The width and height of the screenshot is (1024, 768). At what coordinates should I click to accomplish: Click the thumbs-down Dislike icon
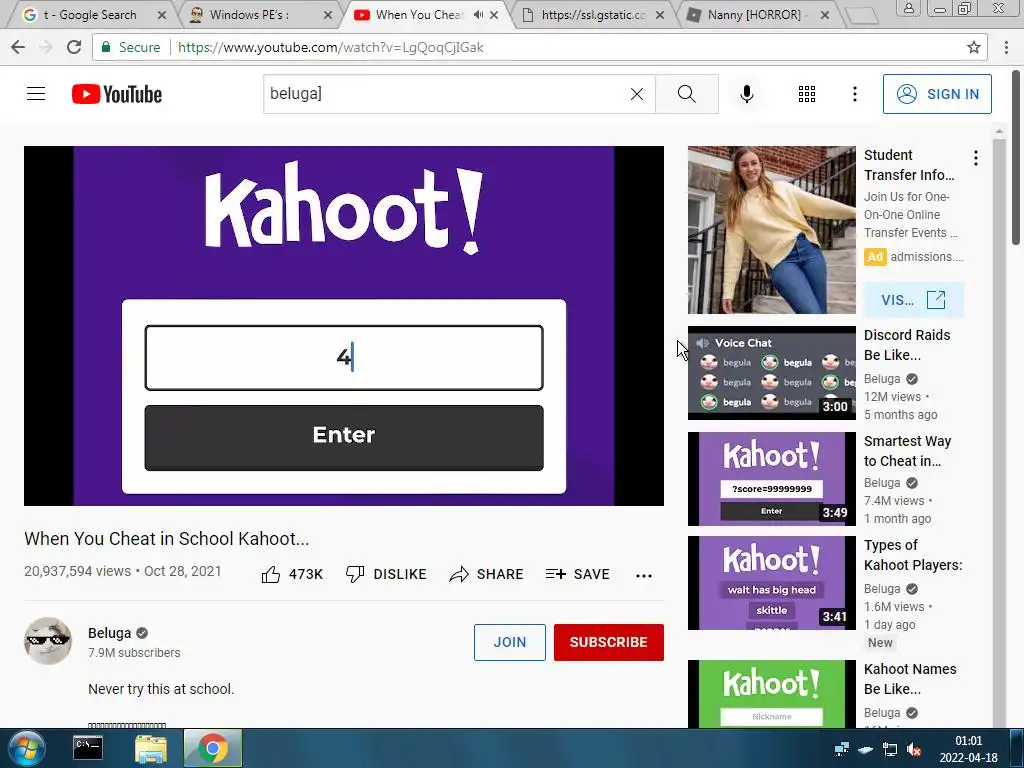[355, 574]
